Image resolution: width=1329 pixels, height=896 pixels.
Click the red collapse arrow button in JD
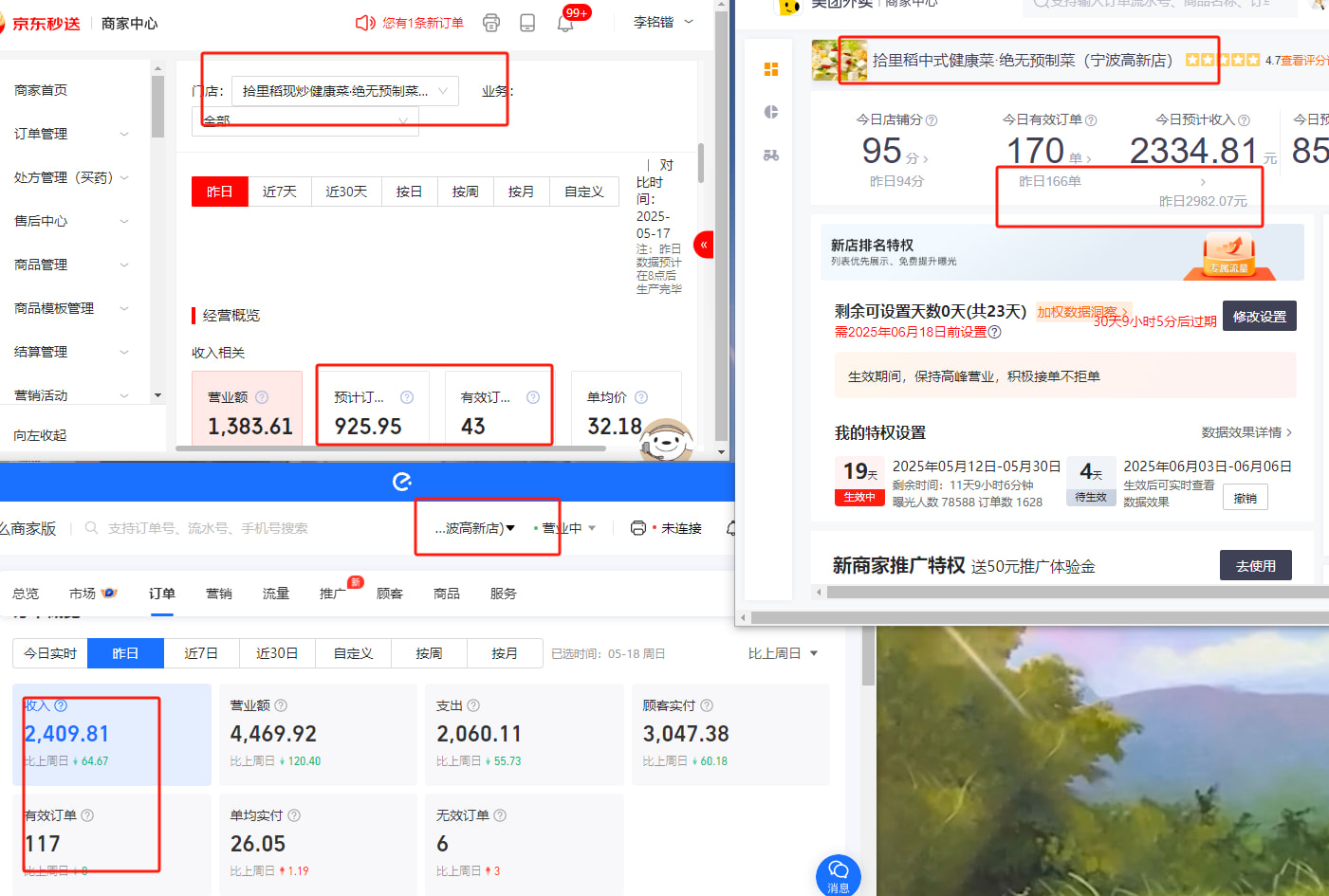(x=704, y=245)
